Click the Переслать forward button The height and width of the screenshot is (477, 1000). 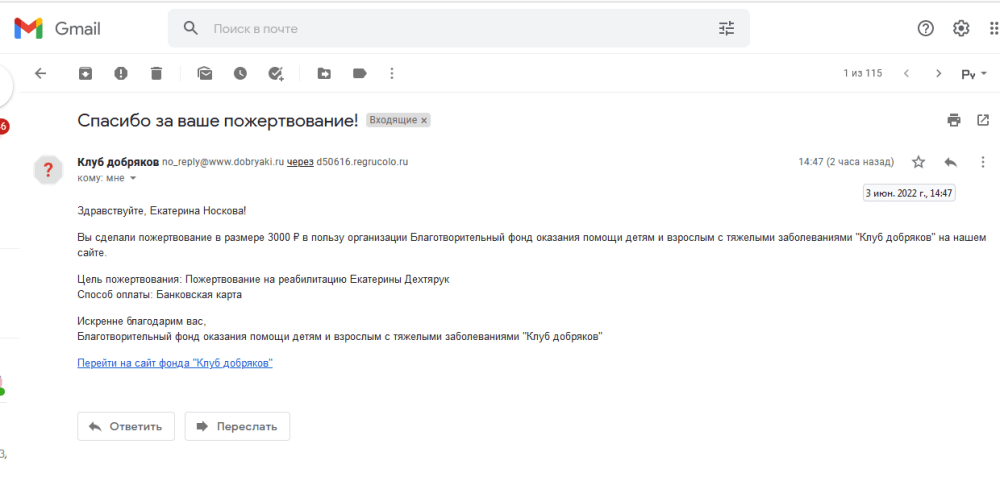pyautogui.click(x=238, y=426)
